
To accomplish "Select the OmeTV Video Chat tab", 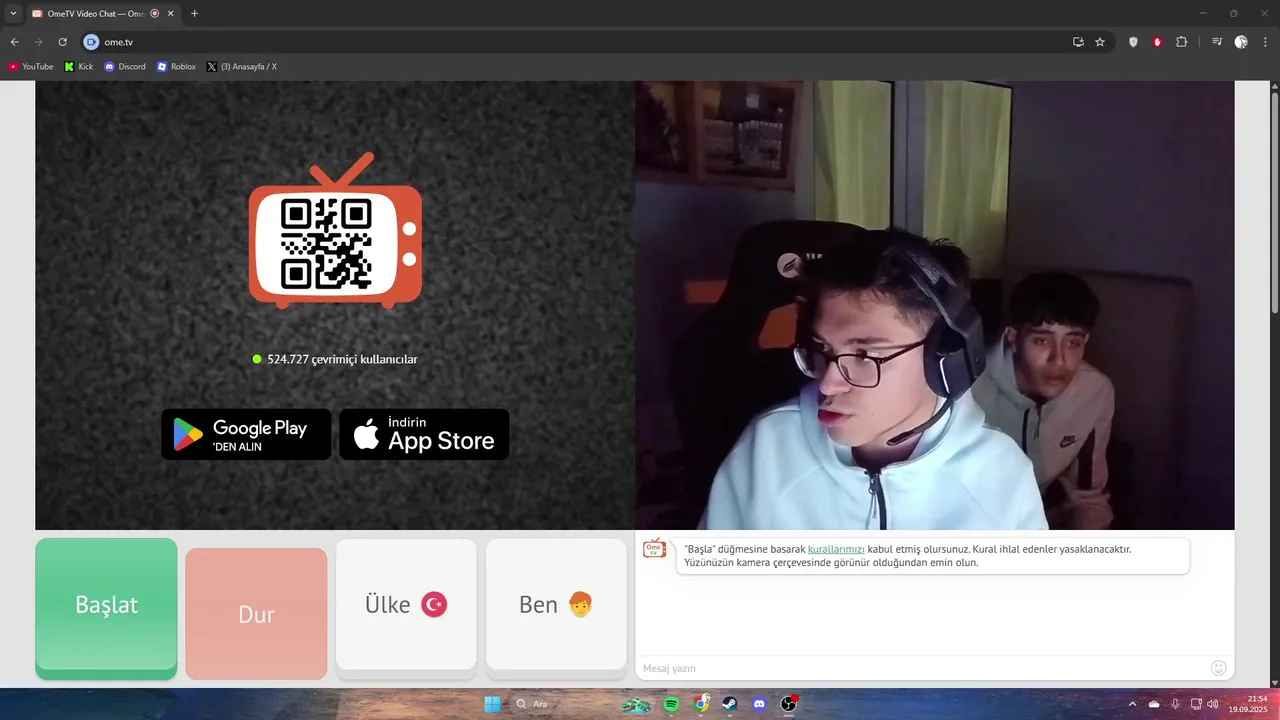I will pyautogui.click(x=95, y=14).
